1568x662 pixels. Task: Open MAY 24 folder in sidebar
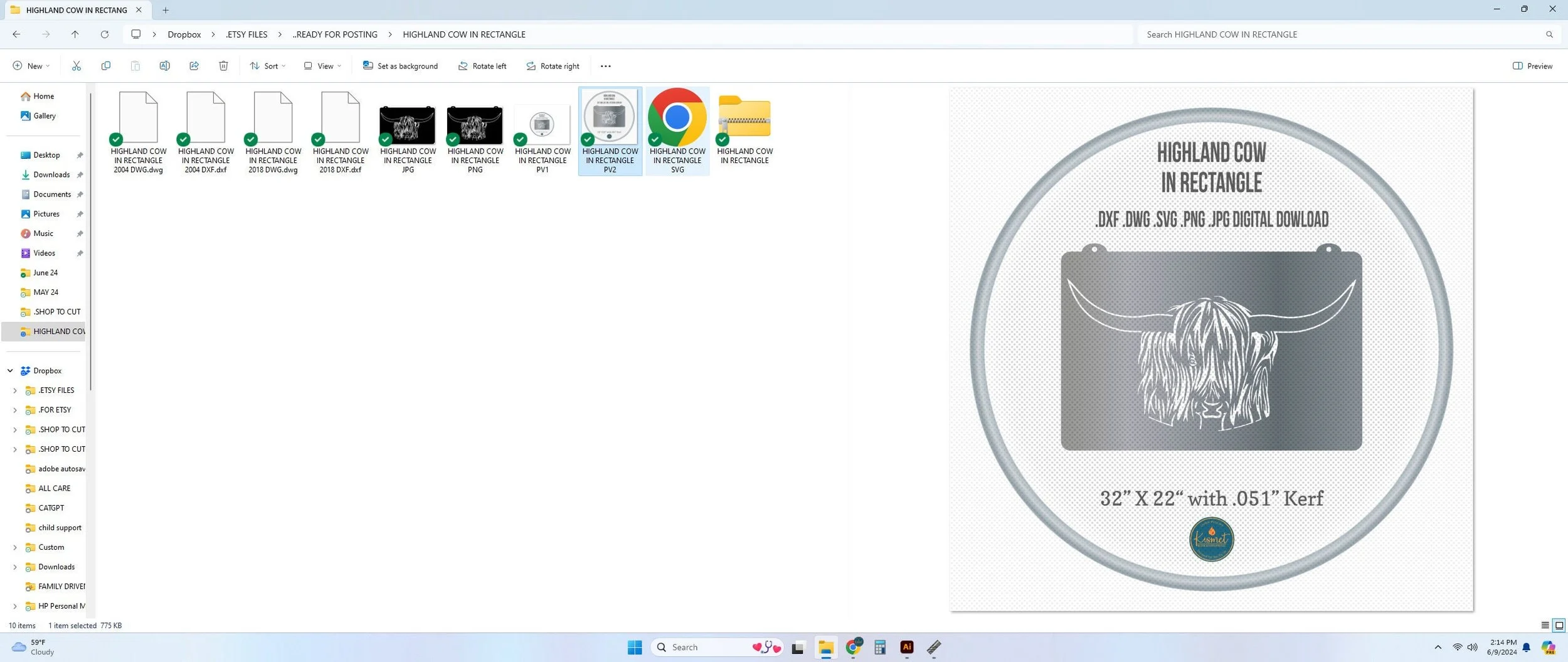(x=45, y=292)
